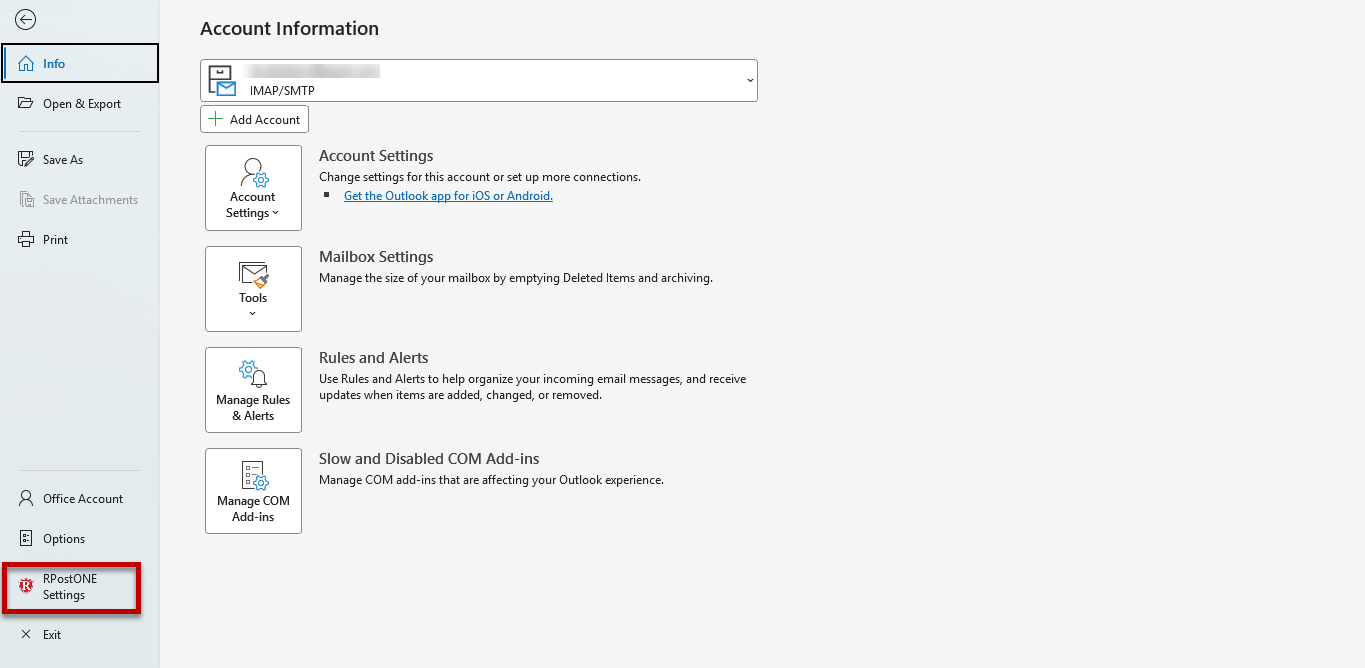Click the Options icon in sidebar
This screenshot has height=668, width=1365.
click(26, 539)
